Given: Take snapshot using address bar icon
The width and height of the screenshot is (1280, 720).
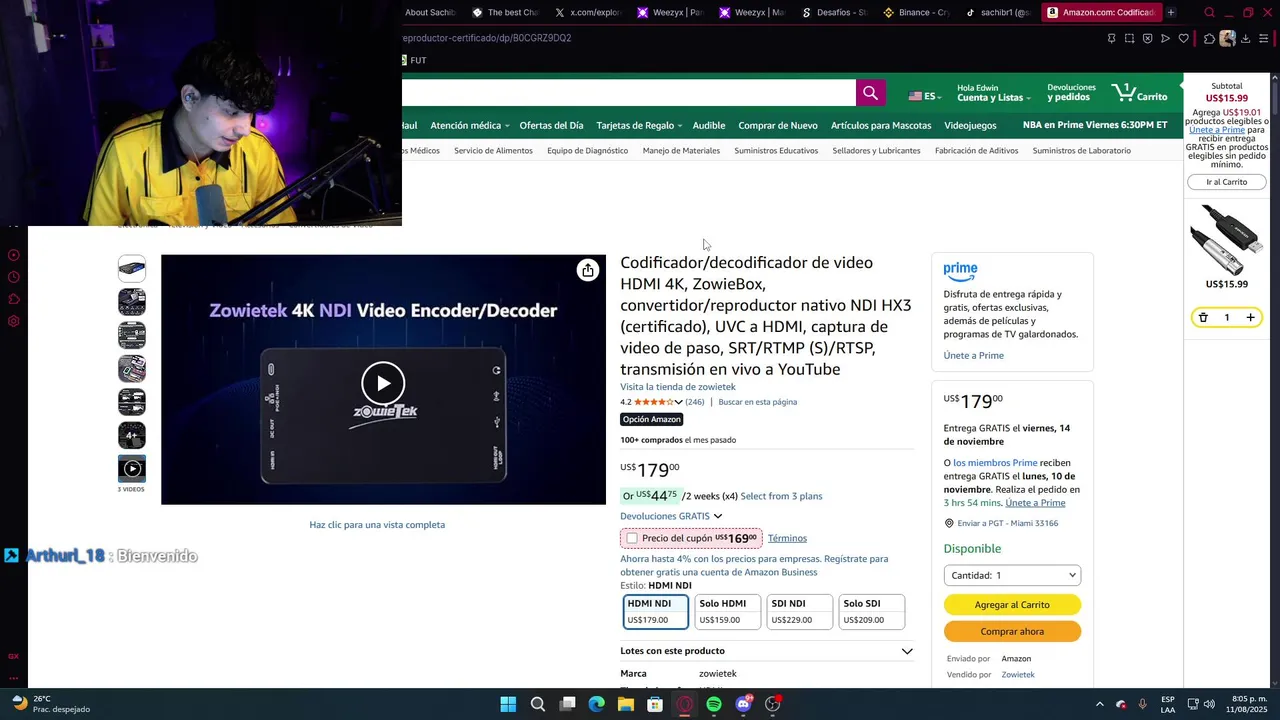Looking at the screenshot, I should click(1130, 38).
